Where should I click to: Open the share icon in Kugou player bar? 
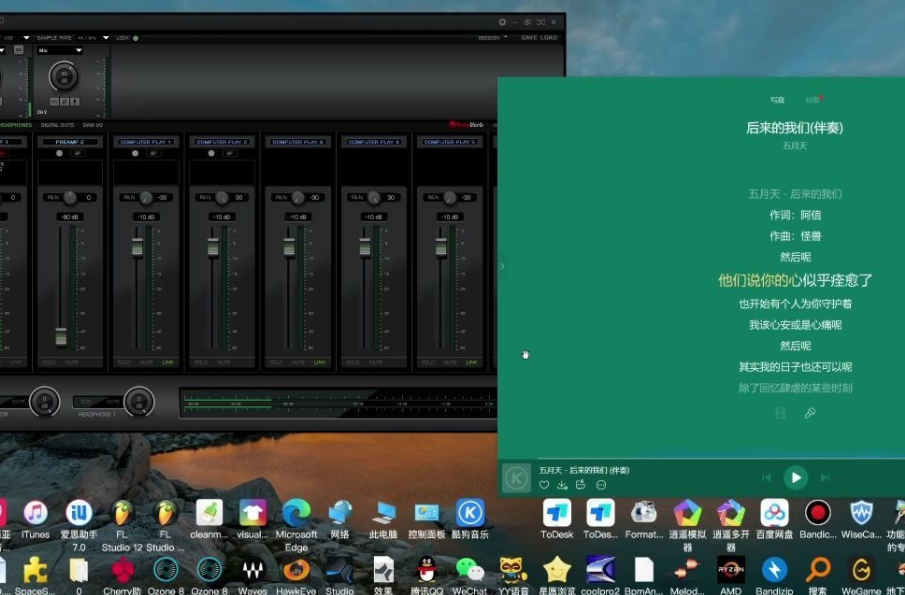tap(581, 485)
